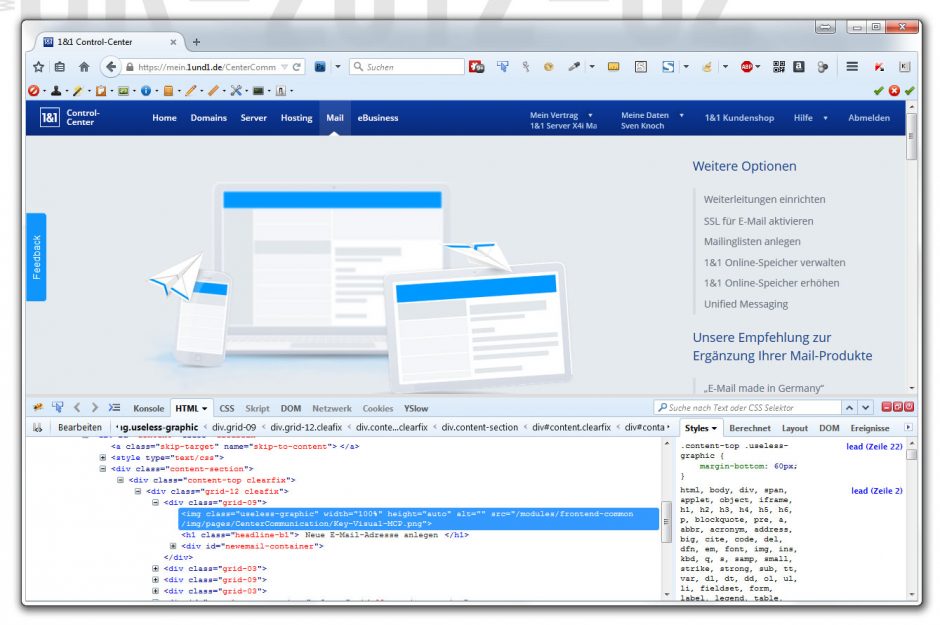Switch to the CSS tab in Firebug

coord(227,408)
